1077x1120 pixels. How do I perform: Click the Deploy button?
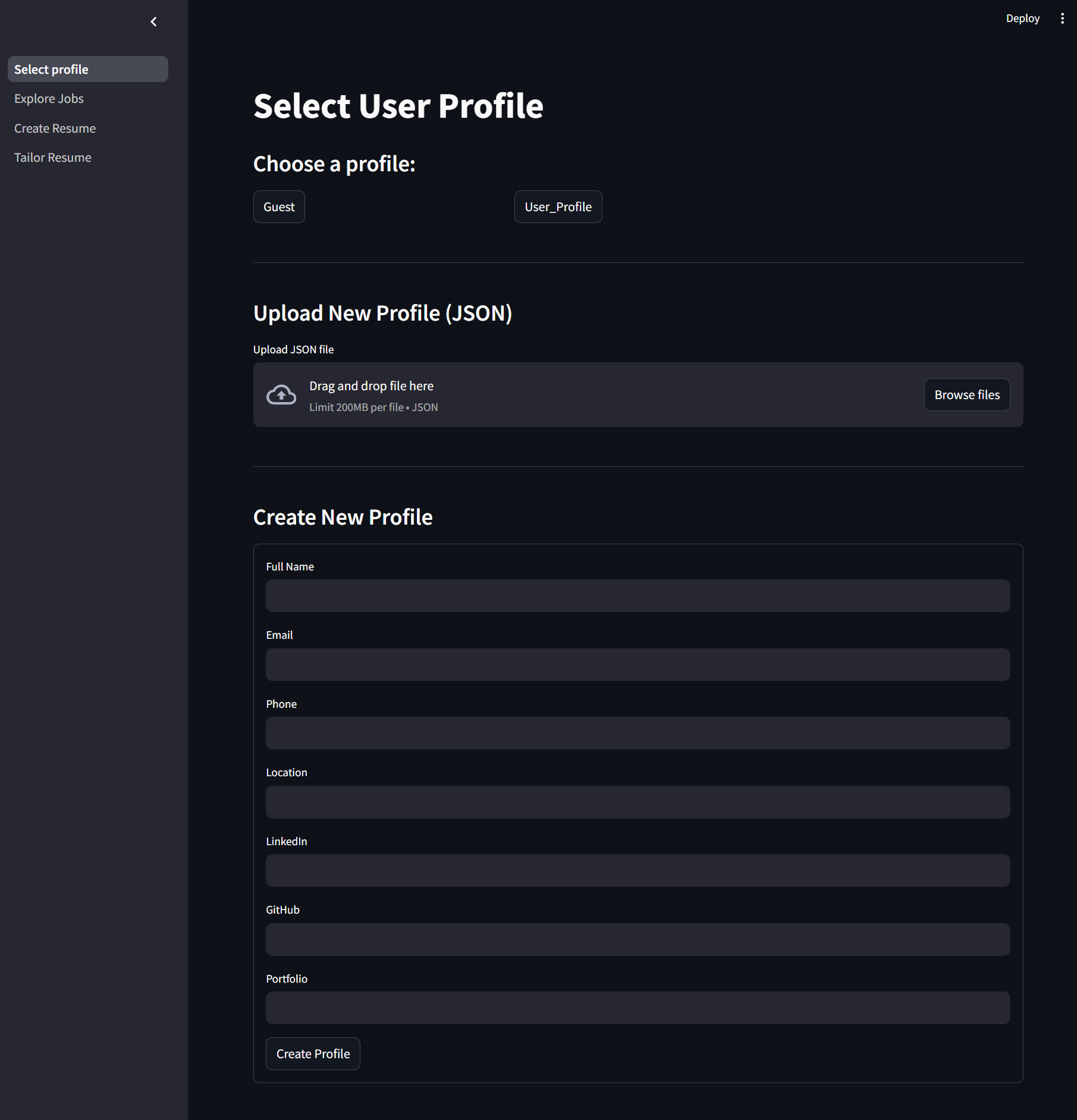[1022, 18]
